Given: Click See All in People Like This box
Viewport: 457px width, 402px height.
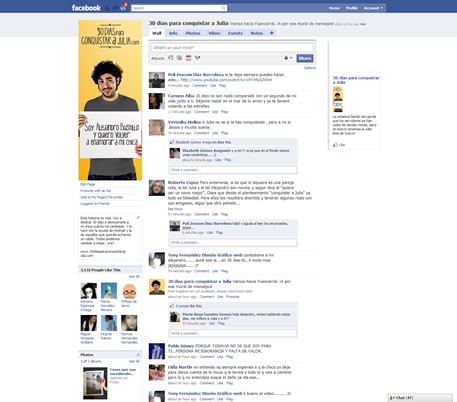Looking at the screenshot, I should (134, 276).
